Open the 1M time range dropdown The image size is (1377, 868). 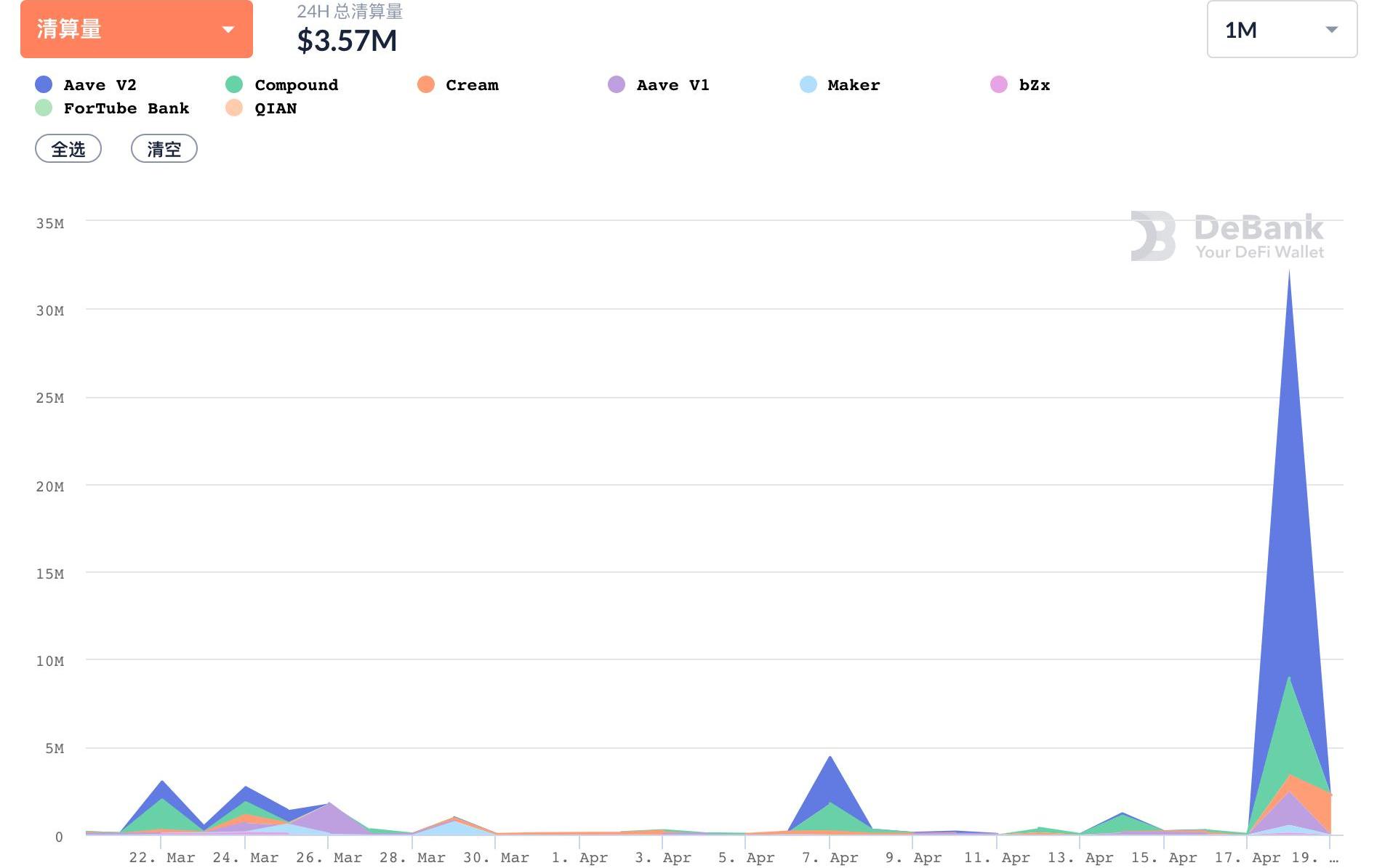click(x=1282, y=29)
